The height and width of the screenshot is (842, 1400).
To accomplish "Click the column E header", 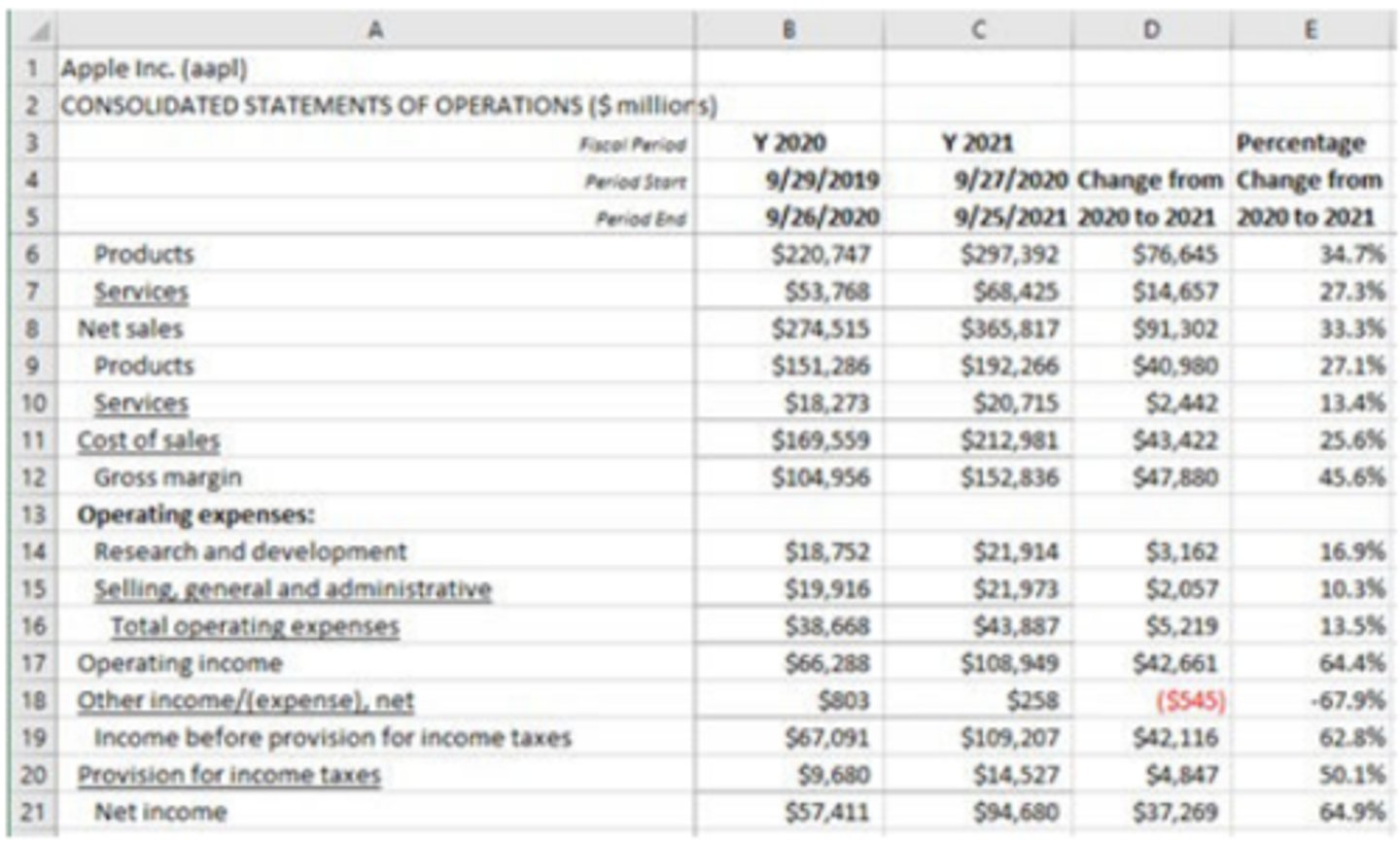I will pos(1311,30).
